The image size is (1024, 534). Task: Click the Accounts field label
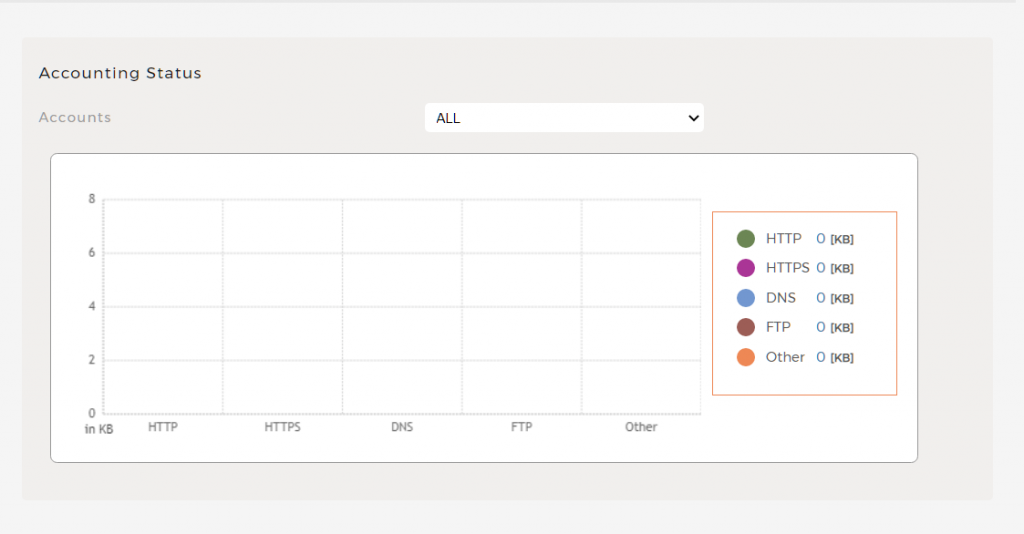click(75, 118)
